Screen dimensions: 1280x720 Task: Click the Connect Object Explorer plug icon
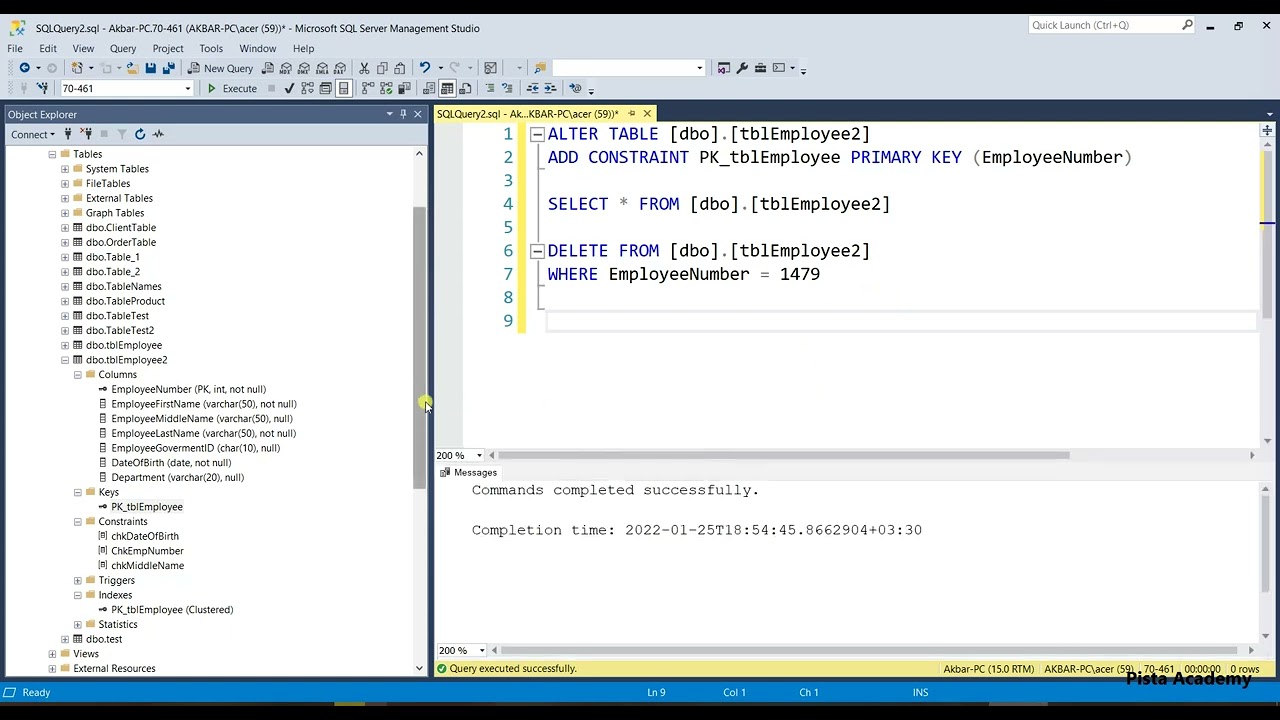(x=68, y=134)
